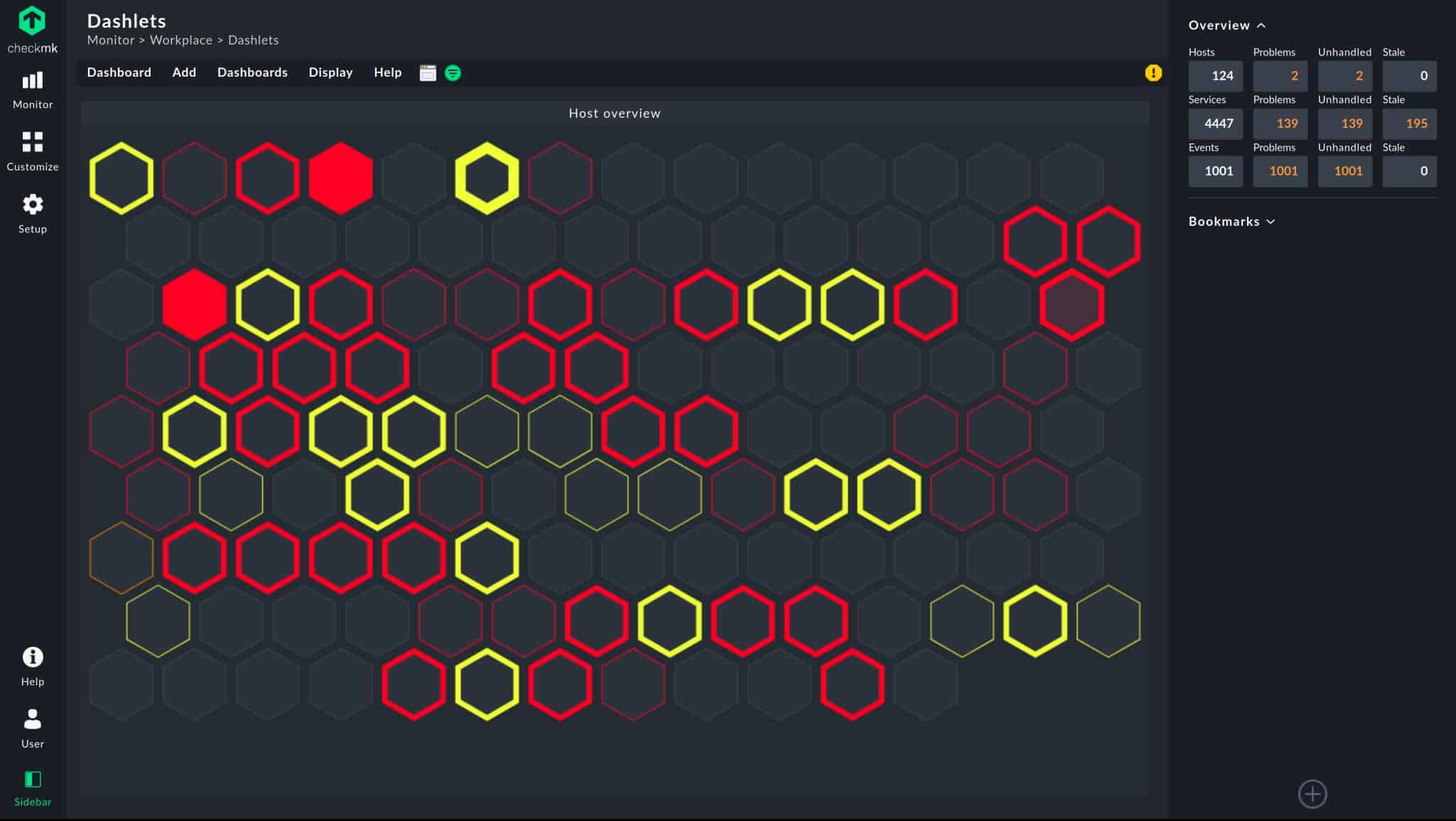The image size is (1456, 821).
Task: Click the Workplace breadcrumb link
Action: [181, 40]
